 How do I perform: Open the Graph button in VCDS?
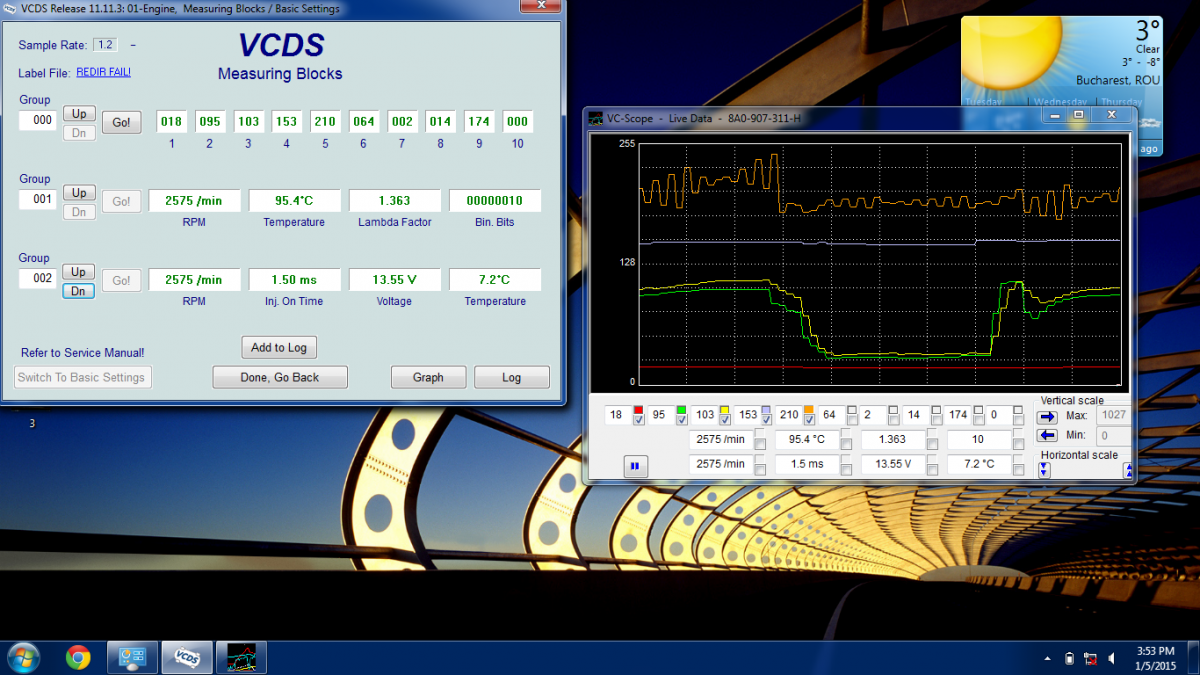coord(428,377)
